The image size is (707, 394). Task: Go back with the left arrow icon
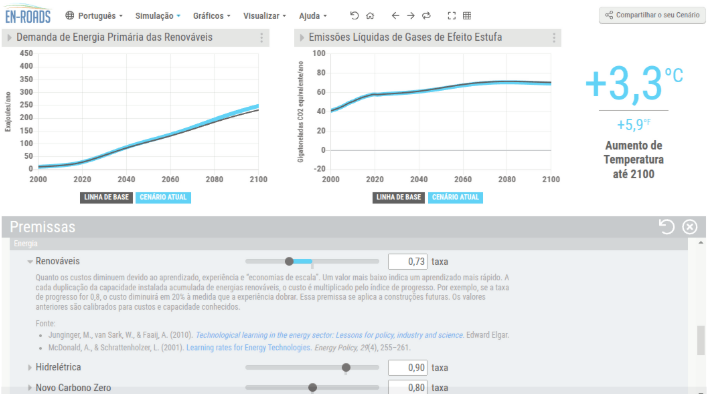(x=395, y=16)
